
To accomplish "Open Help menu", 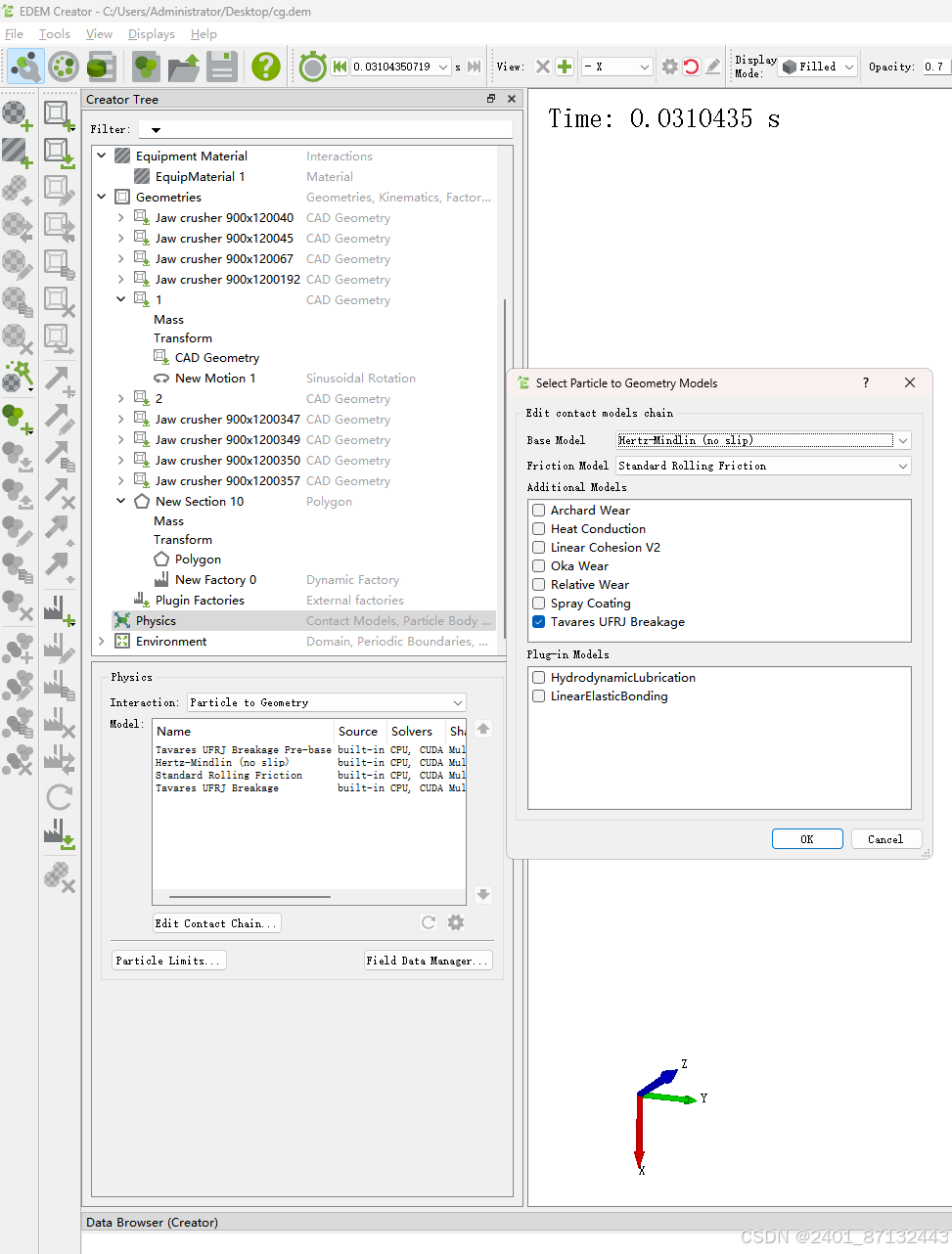I will coord(204,33).
